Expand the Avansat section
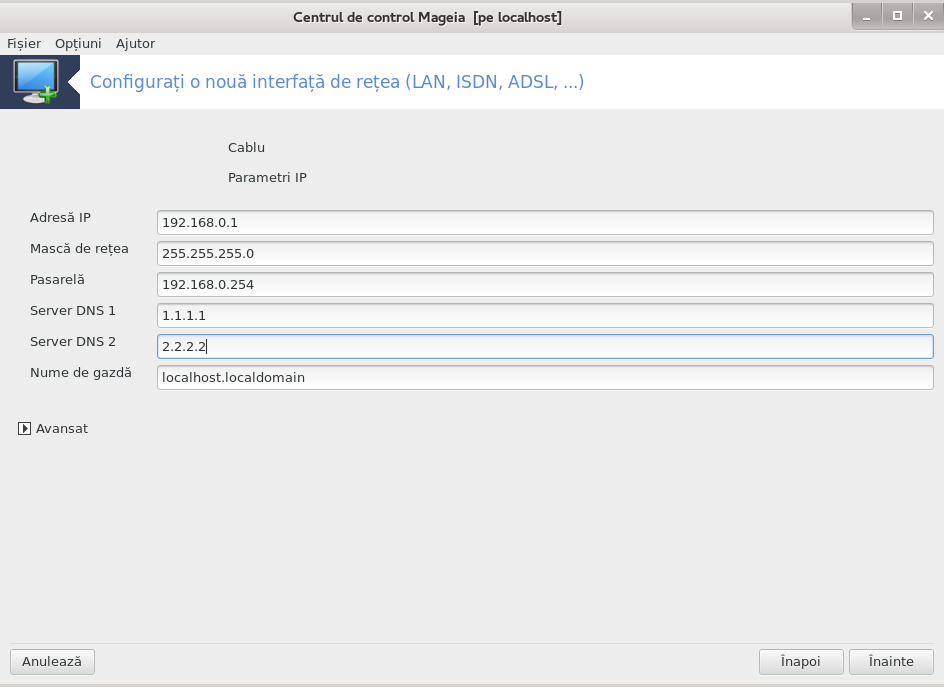Viewport: 944px width, 687px height. [24, 429]
